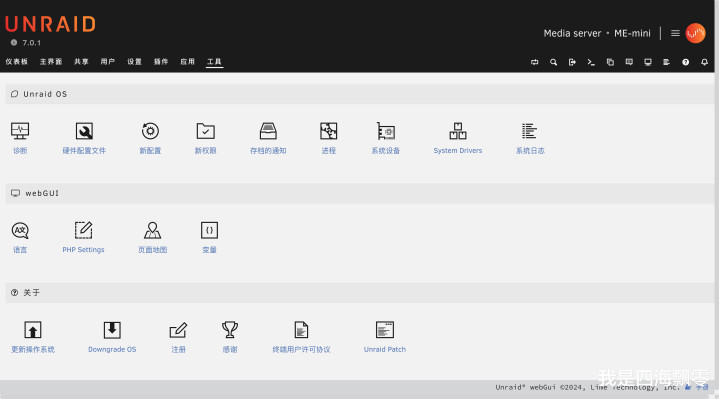Open 系统设备 system devices
This screenshot has height=399, width=719.
pos(386,131)
